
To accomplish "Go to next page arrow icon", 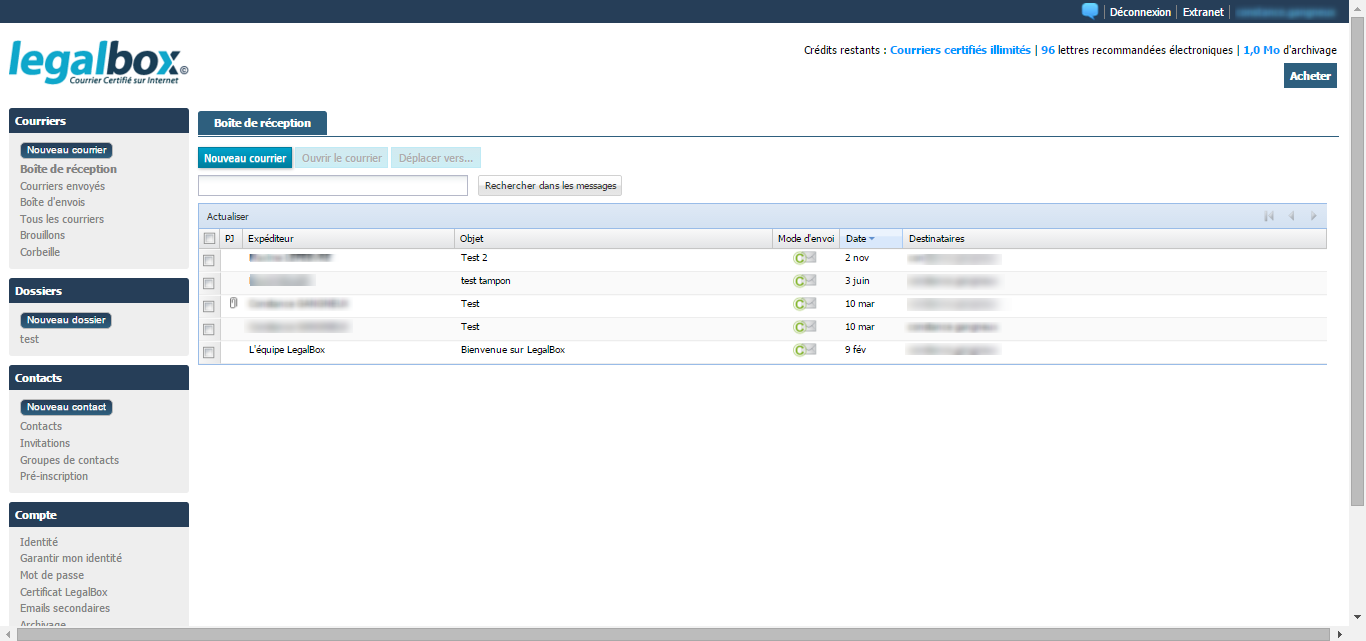I will (x=1314, y=216).
